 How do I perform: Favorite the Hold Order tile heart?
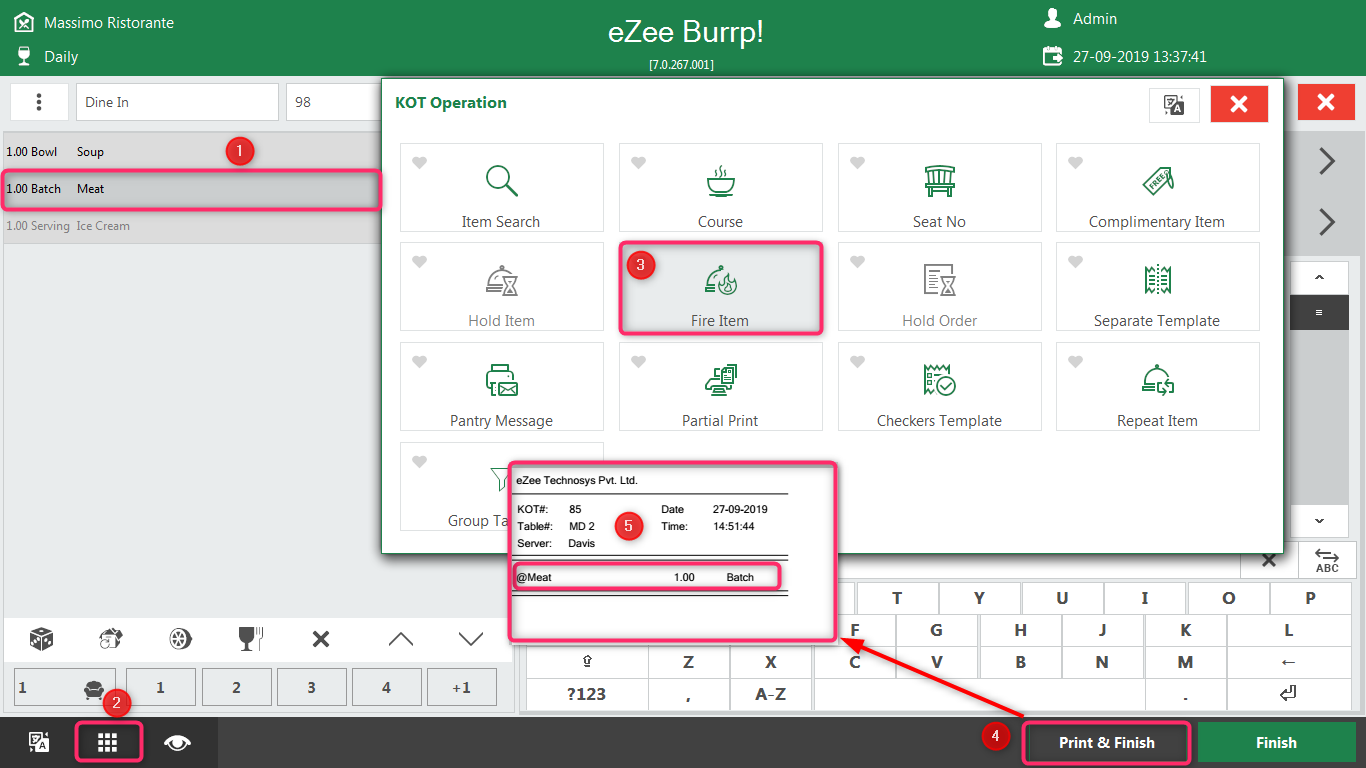click(x=858, y=262)
